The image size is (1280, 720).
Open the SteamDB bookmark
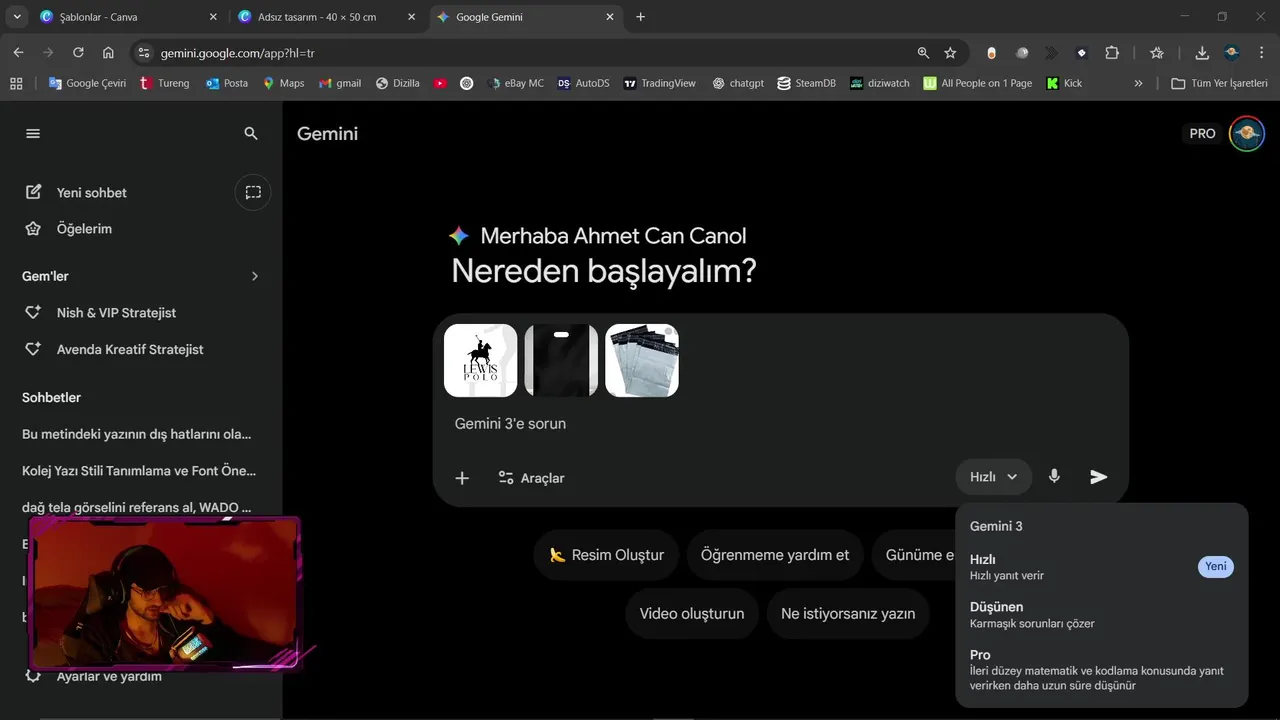(x=806, y=83)
